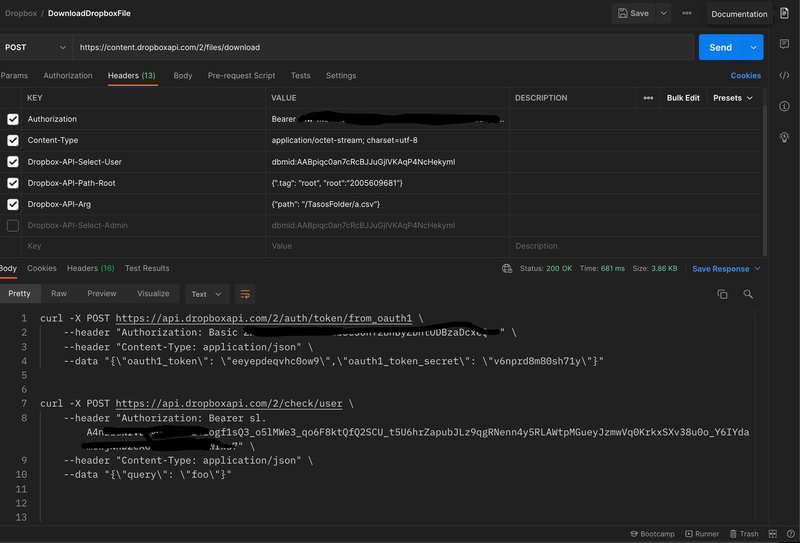This screenshot has height=543, width=800.
Task: Switch to the Pre-request Script tab
Action: 241,76
